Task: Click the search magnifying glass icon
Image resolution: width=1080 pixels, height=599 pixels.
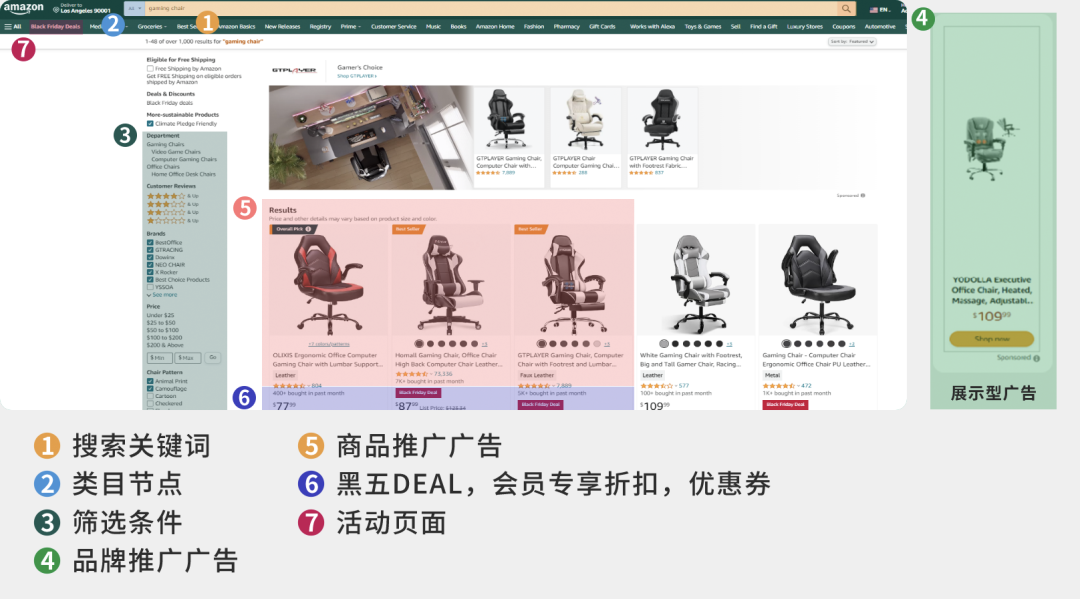Action: click(845, 8)
